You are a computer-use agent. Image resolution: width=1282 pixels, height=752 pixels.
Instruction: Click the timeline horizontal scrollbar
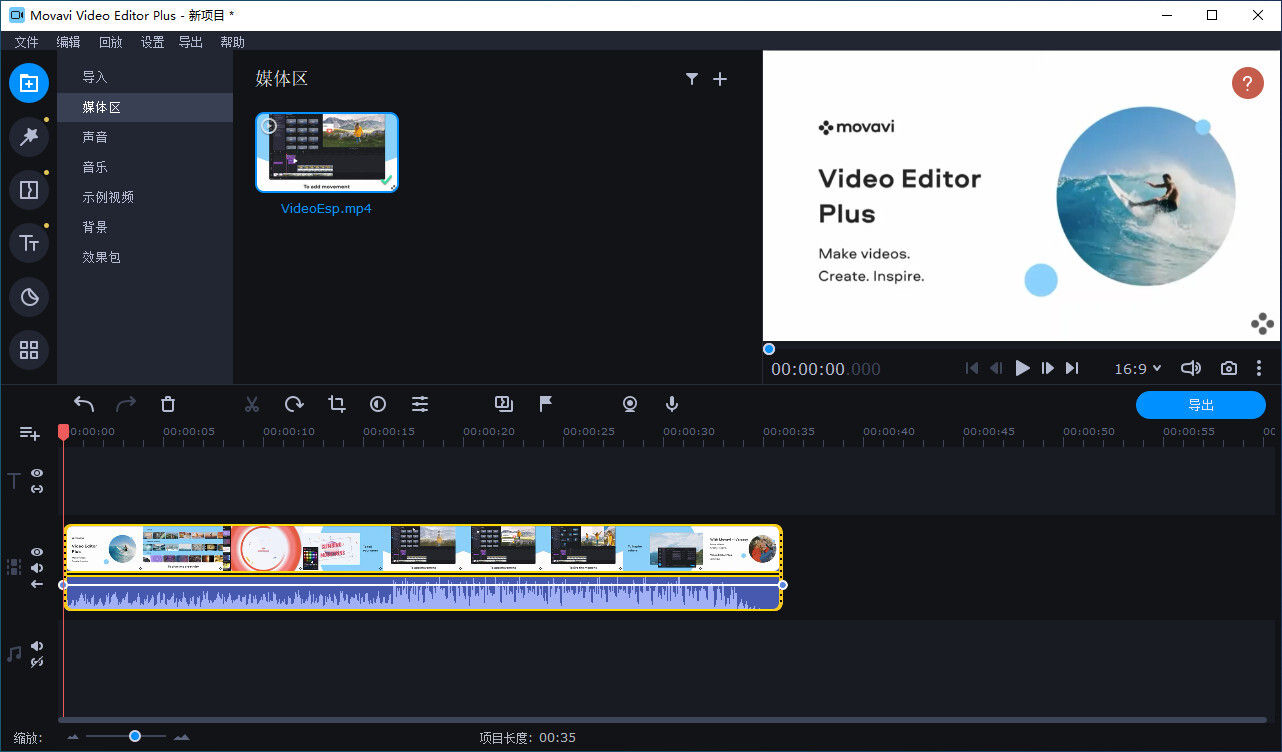pyautogui.click(x=662, y=720)
